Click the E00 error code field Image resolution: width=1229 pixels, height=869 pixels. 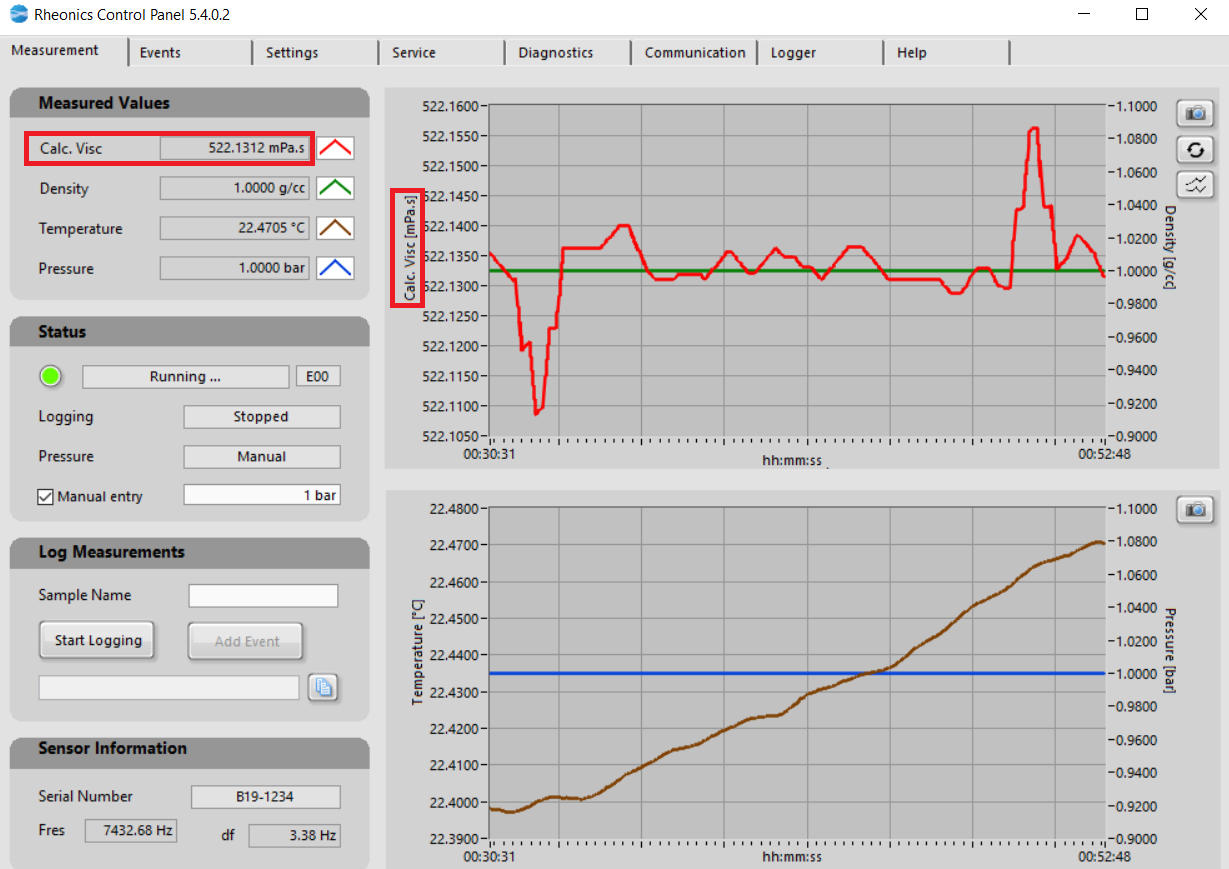pyautogui.click(x=318, y=377)
